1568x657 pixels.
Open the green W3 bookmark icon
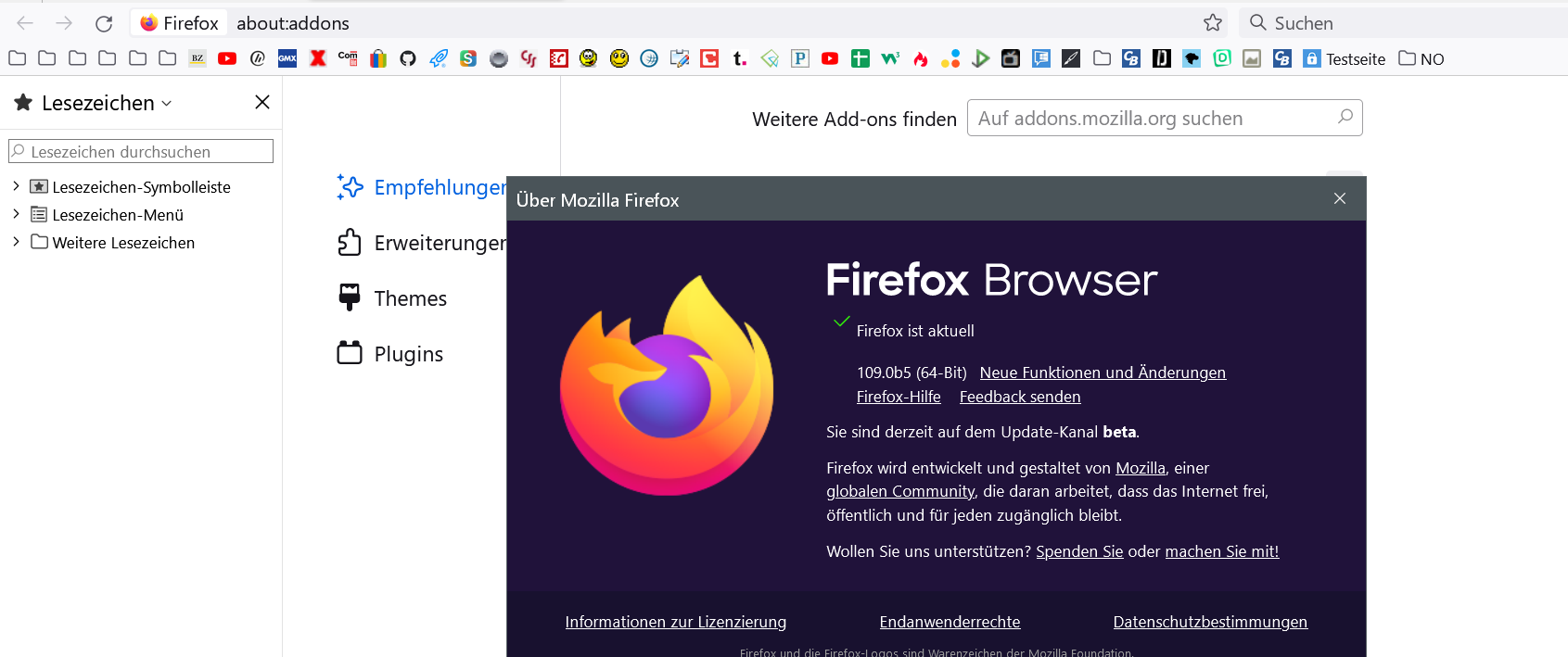(890, 58)
